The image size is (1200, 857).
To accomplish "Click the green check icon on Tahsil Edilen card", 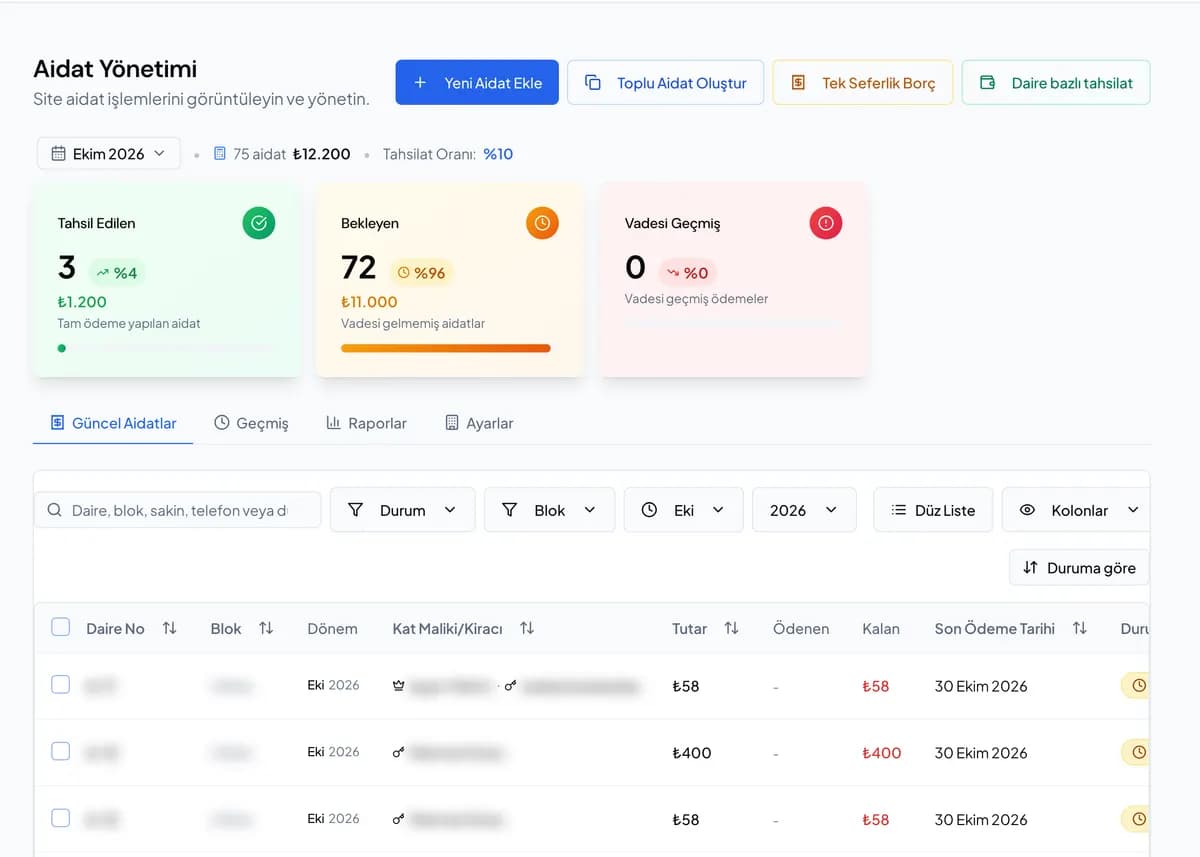I will 258,223.
